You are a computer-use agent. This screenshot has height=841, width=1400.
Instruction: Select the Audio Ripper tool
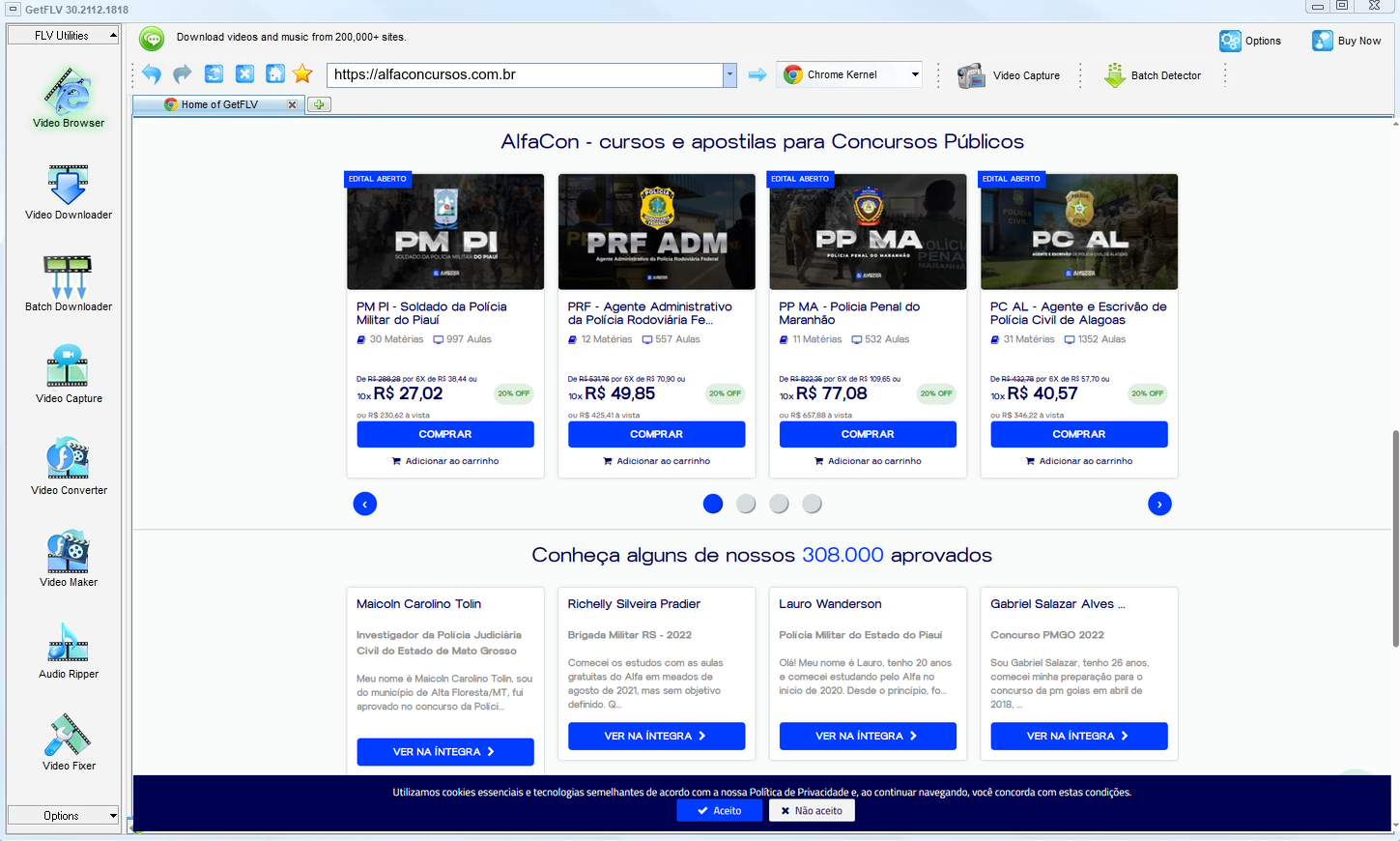pos(69,651)
